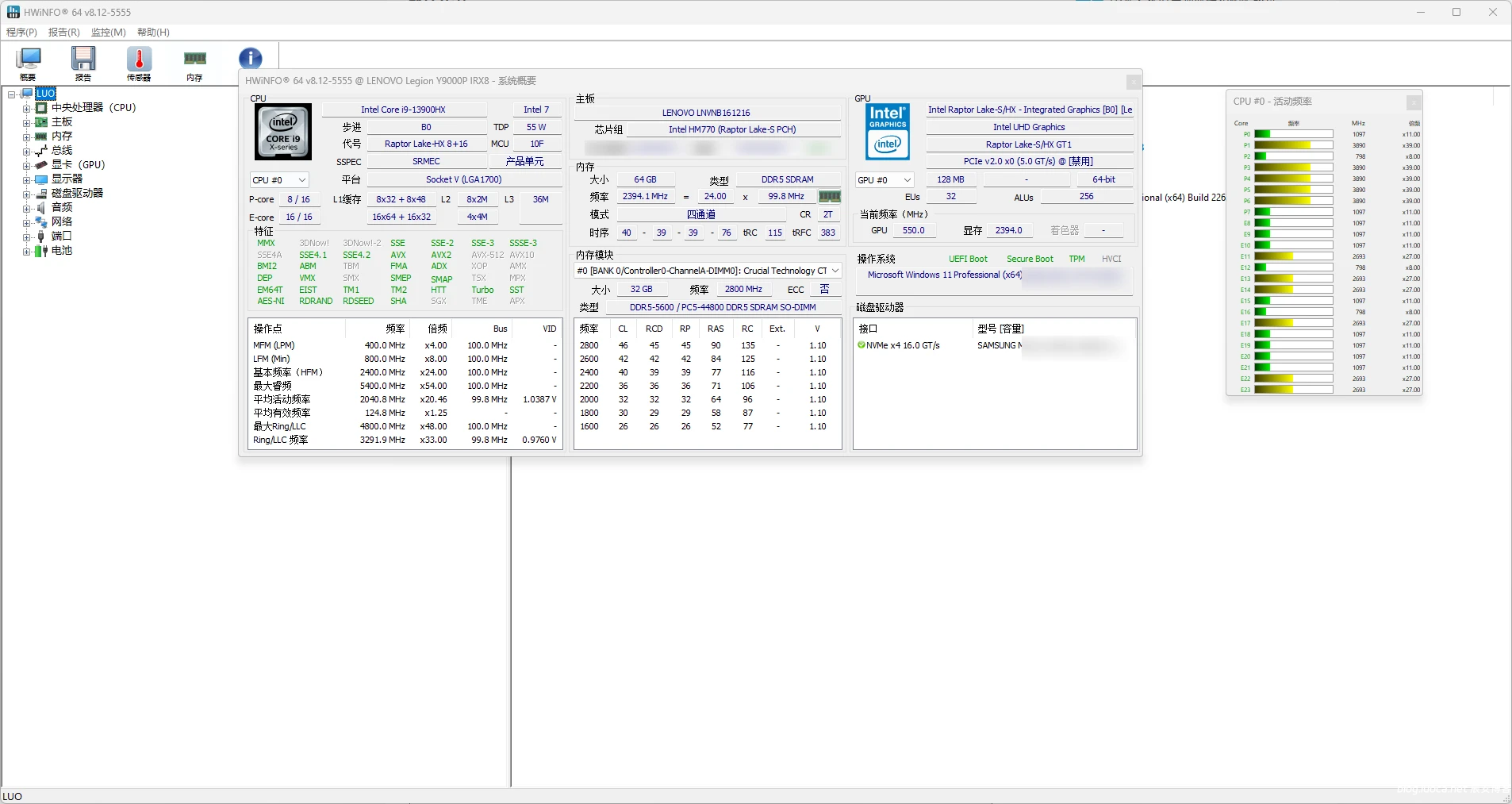This screenshot has height=804, width=1512.
Task: Click the Socket V (LGA1700) platform field
Action: click(x=464, y=179)
